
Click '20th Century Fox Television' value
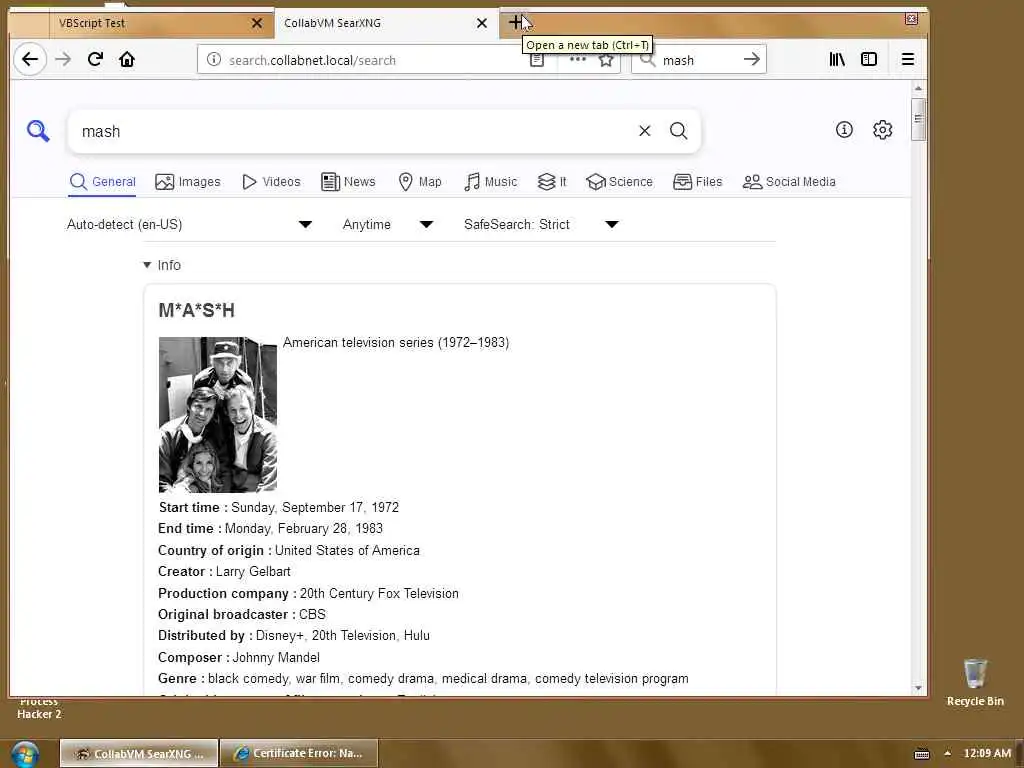[x=379, y=594]
